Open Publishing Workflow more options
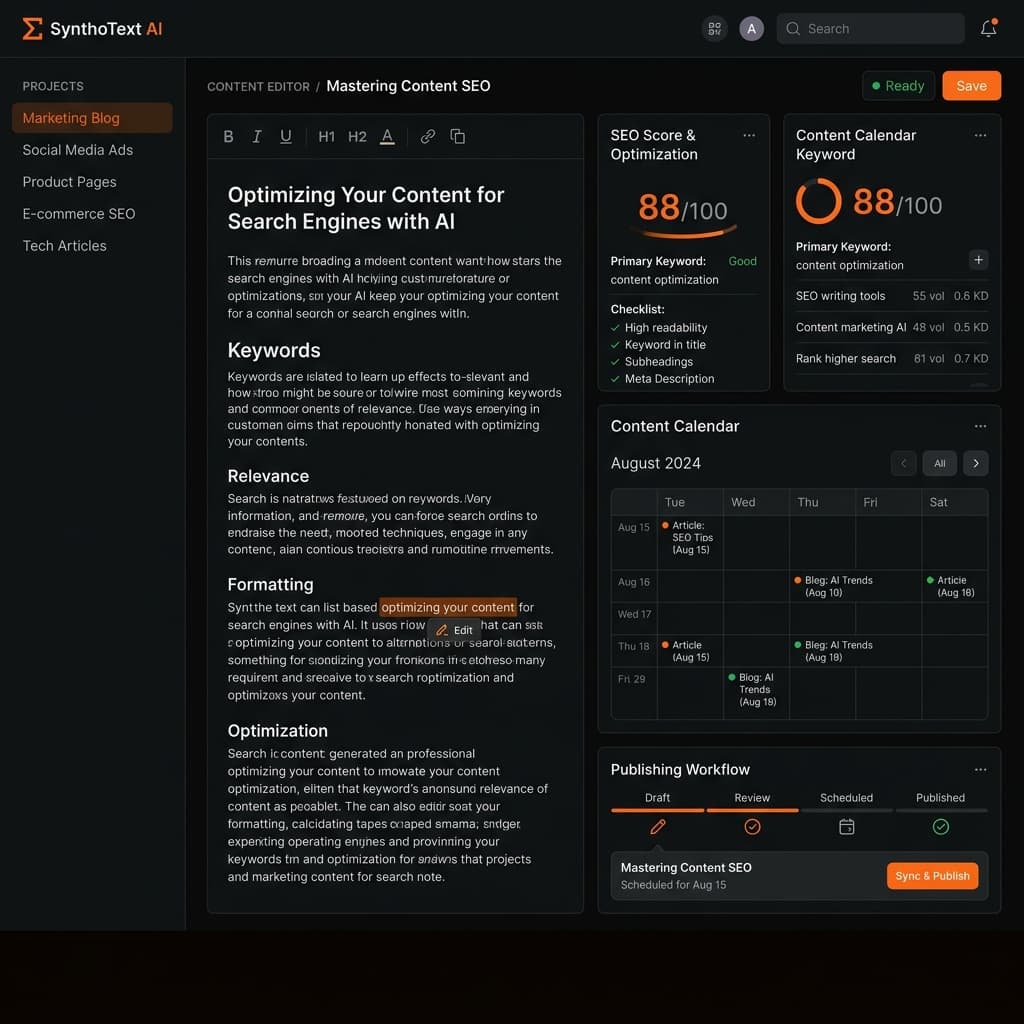Image resolution: width=1024 pixels, height=1024 pixels. coord(980,769)
